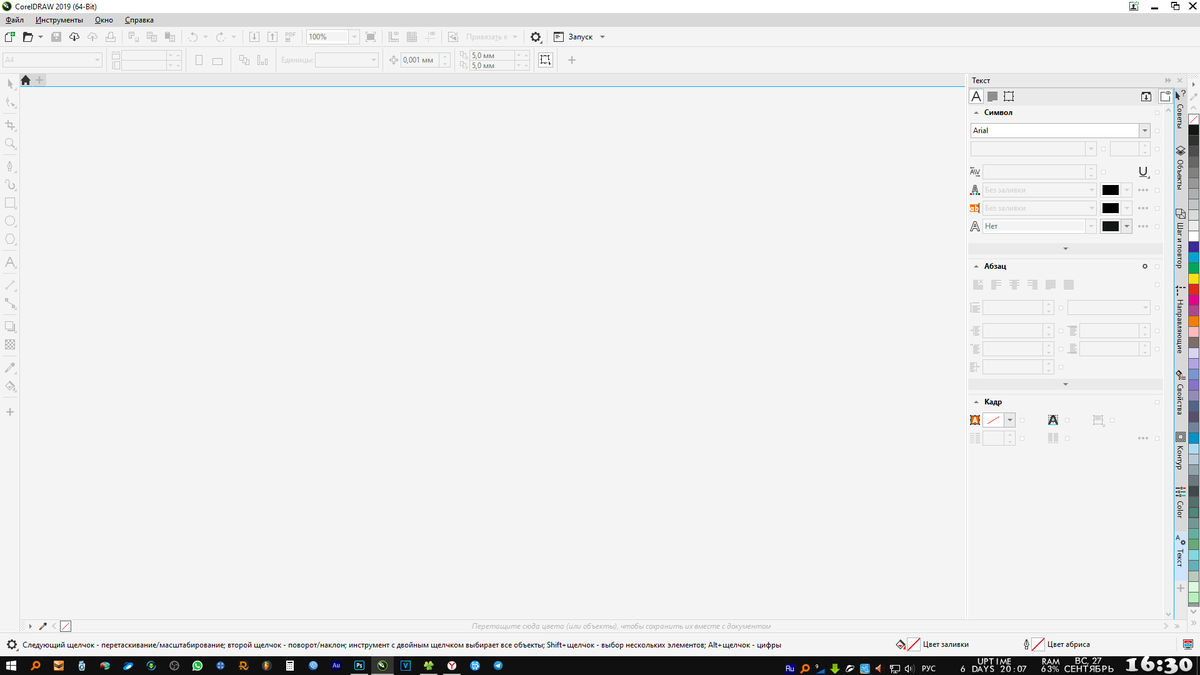
Task: Switch to the Советы docker tab
Action: (x=1180, y=111)
